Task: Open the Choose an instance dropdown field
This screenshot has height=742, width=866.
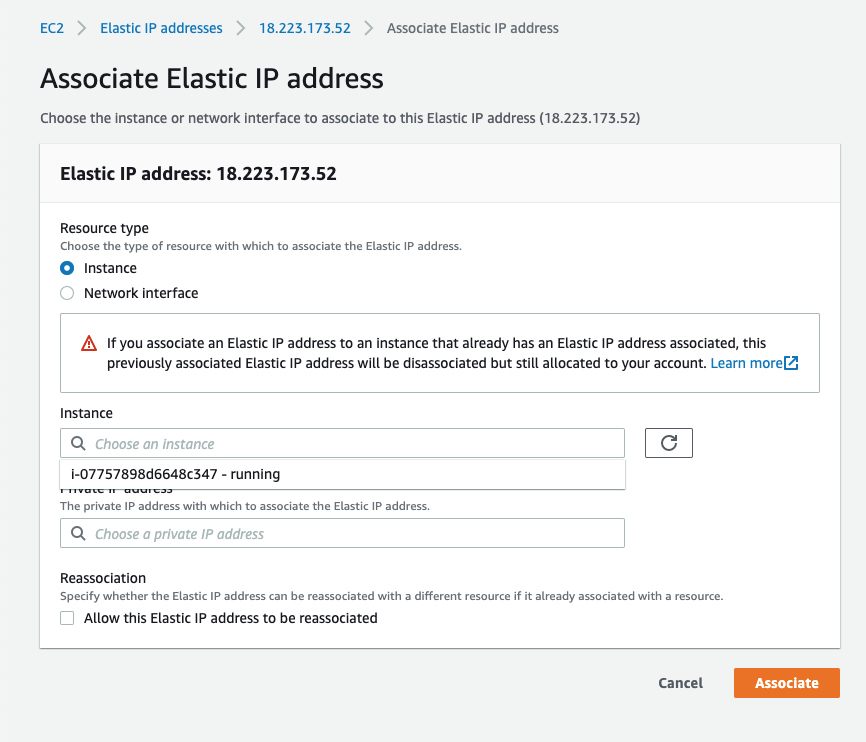Action: point(350,444)
